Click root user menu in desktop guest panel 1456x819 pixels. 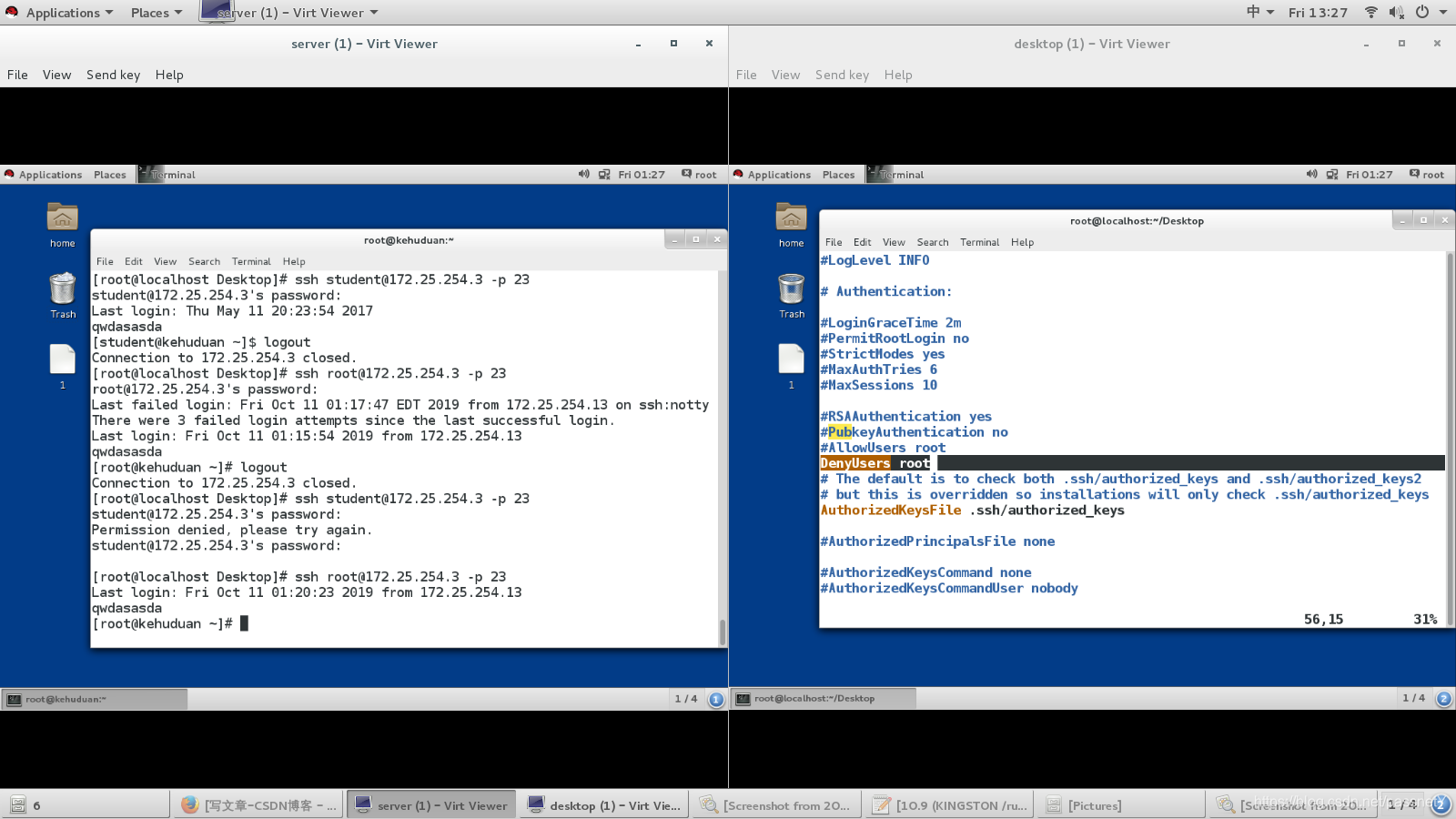[x=1427, y=174]
